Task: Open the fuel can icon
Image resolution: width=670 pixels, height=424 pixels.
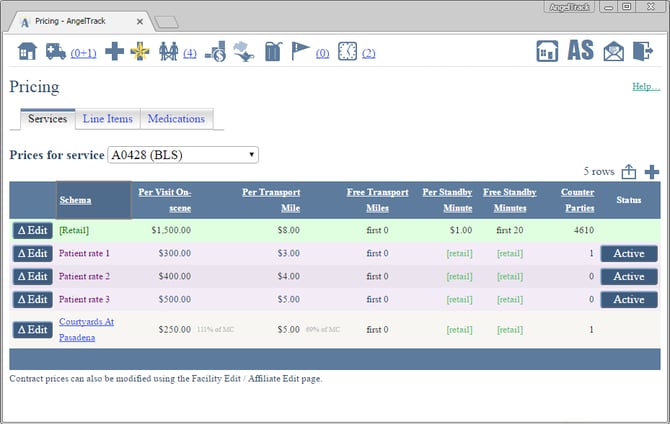Action: (273, 52)
